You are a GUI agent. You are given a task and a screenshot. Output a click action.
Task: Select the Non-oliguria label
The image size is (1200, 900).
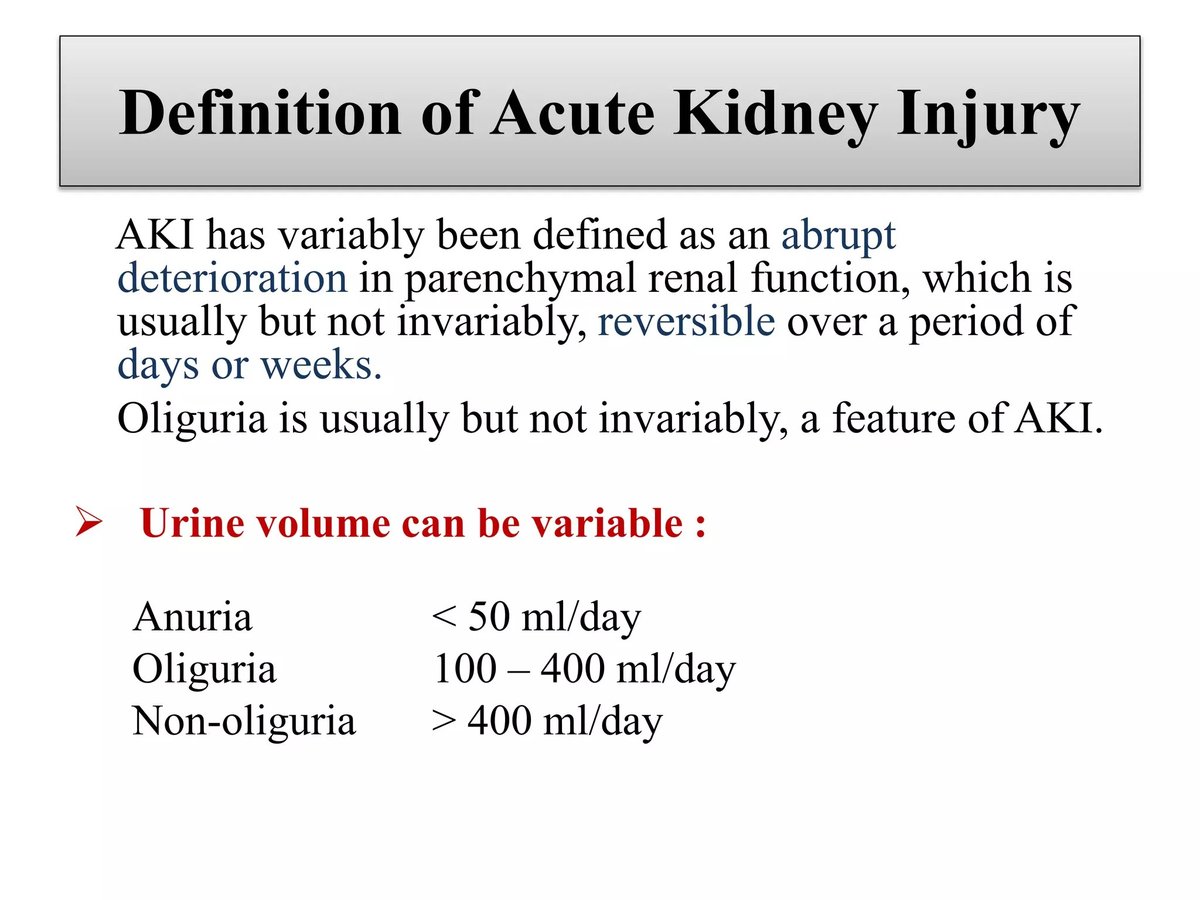244,720
